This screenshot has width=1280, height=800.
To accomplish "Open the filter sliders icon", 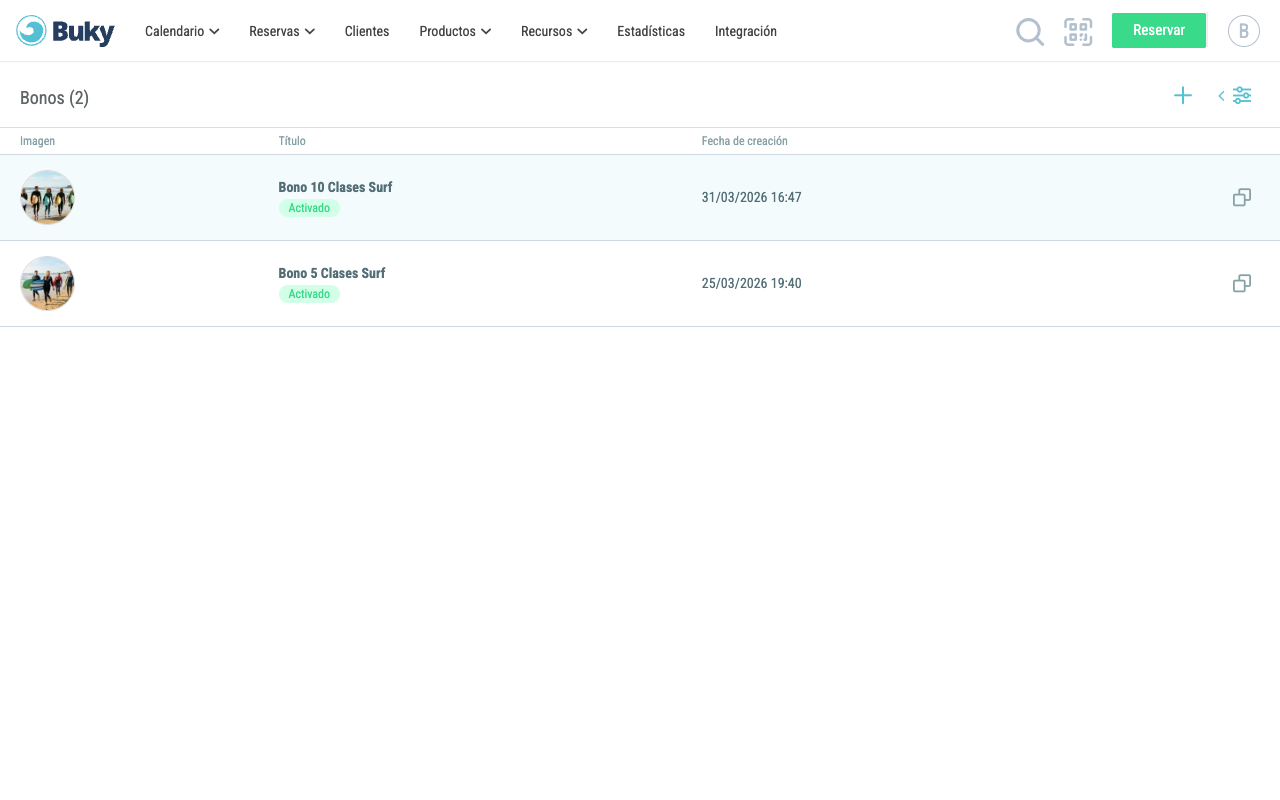I will click(x=1242, y=96).
